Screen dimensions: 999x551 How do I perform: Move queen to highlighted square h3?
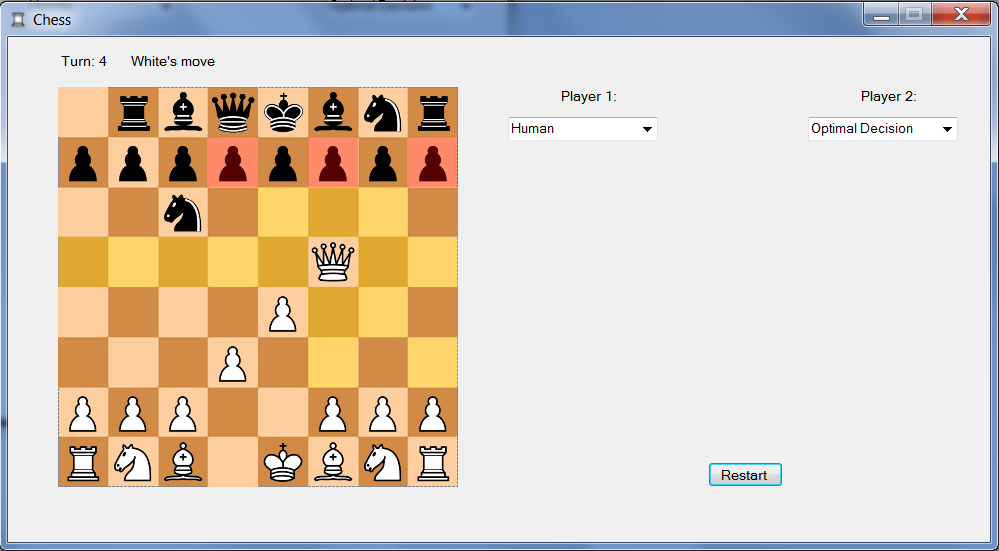click(x=433, y=362)
